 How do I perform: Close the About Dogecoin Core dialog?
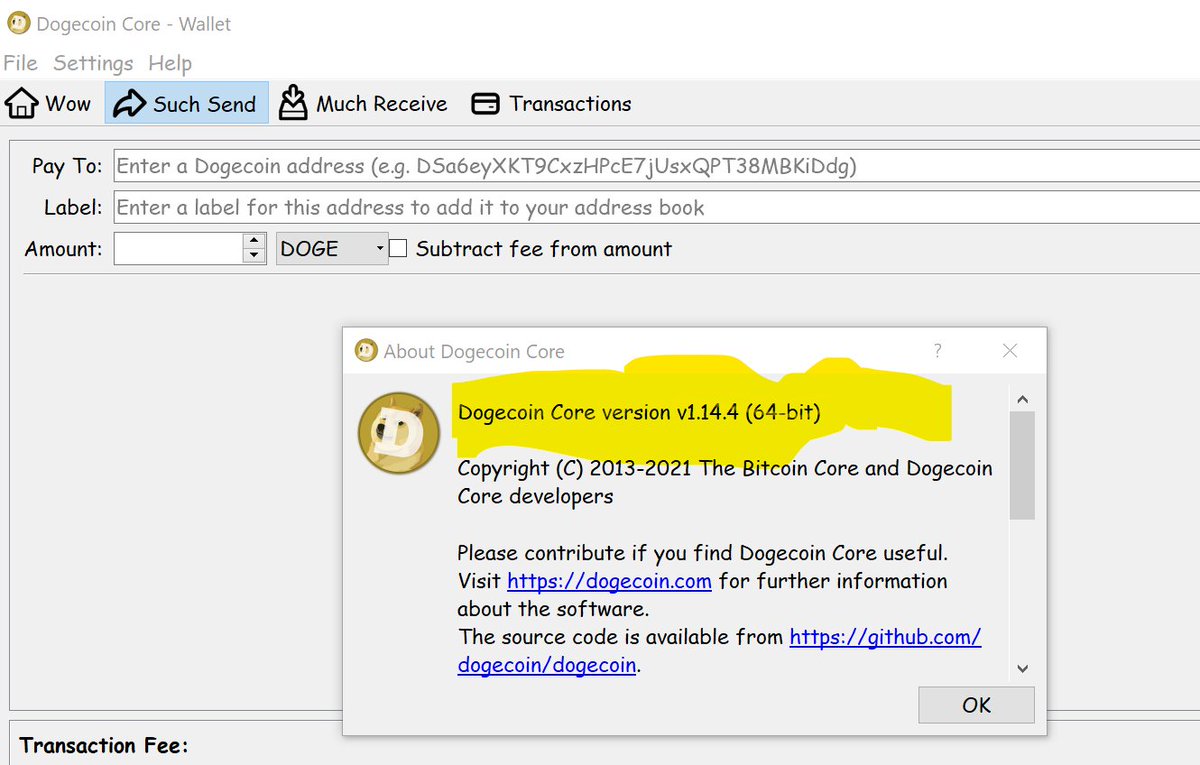(1010, 351)
